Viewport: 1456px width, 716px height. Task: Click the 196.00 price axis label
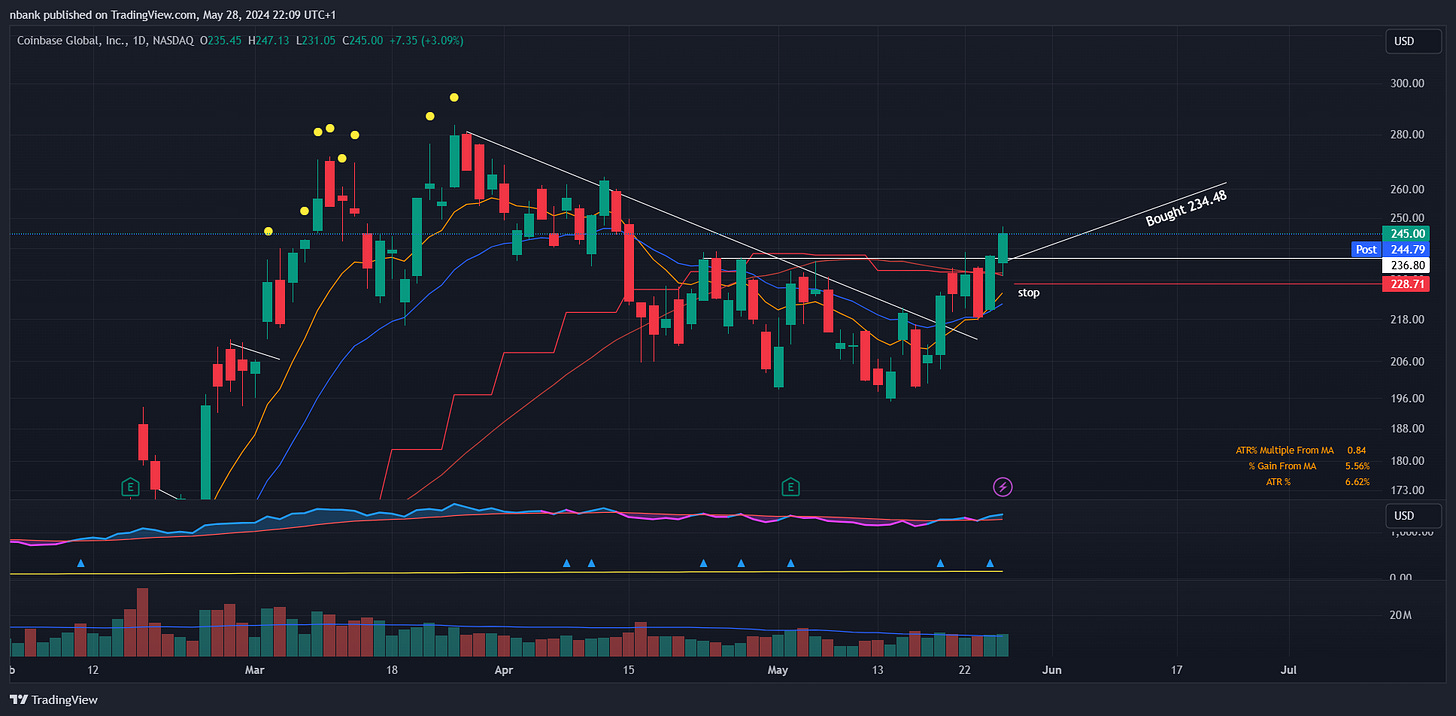pyautogui.click(x=1408, y=398)
